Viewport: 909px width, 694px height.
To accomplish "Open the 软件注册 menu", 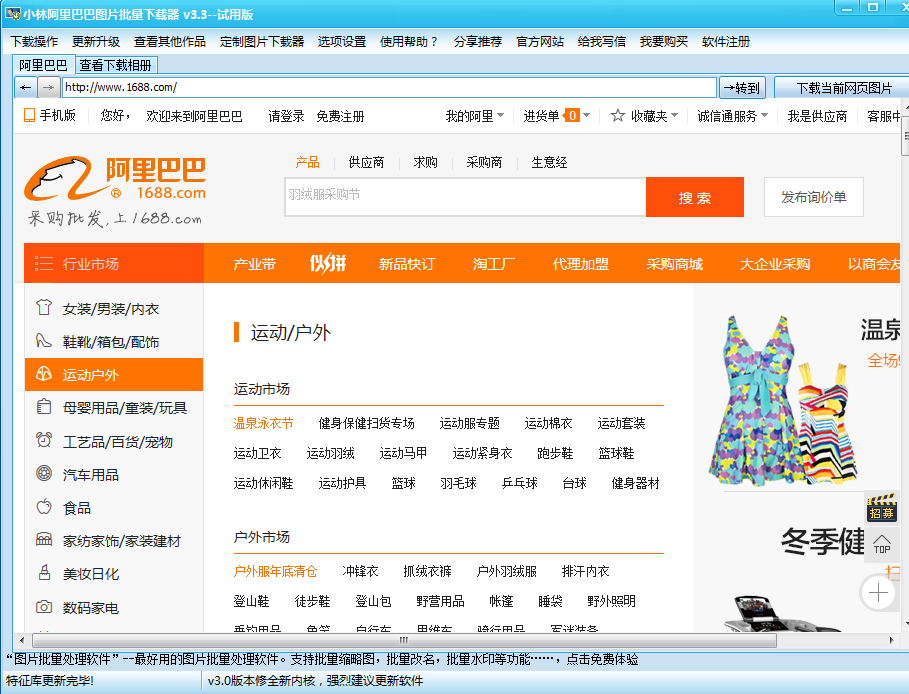I will click(x=726, y=42).
